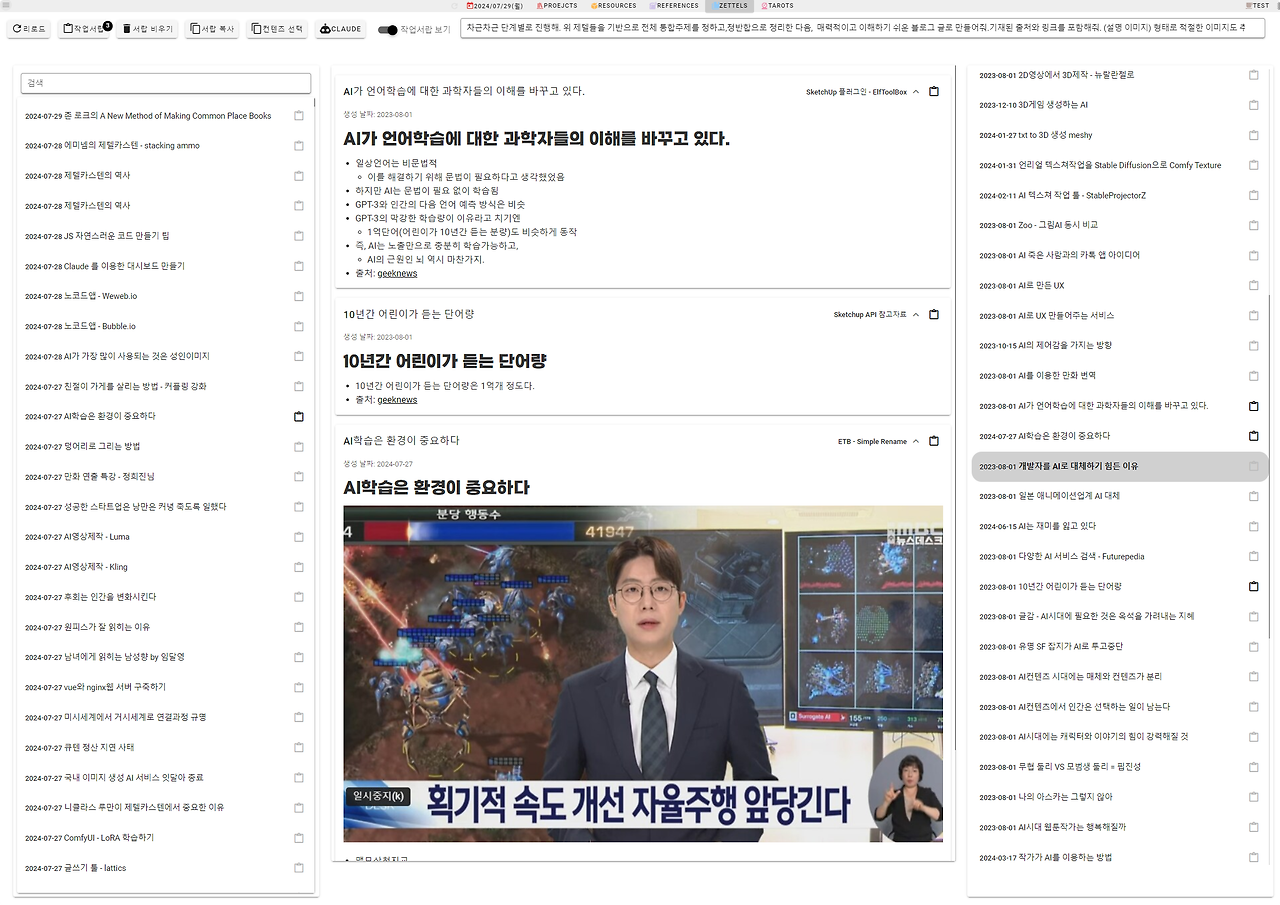The width and height of the screenshot is (1280, 905).
Task: Click the 서랍 복사 button
Action: tap(213, 30)
